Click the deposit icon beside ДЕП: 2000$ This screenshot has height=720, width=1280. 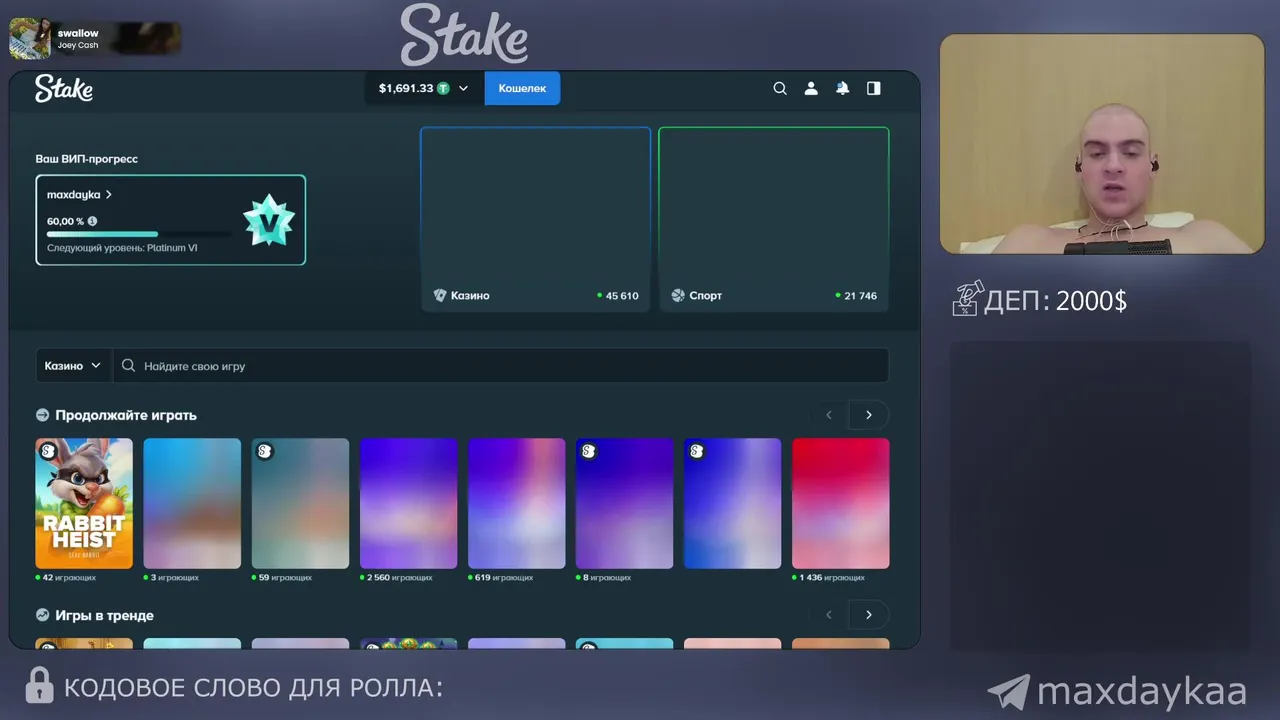[967, 298]
